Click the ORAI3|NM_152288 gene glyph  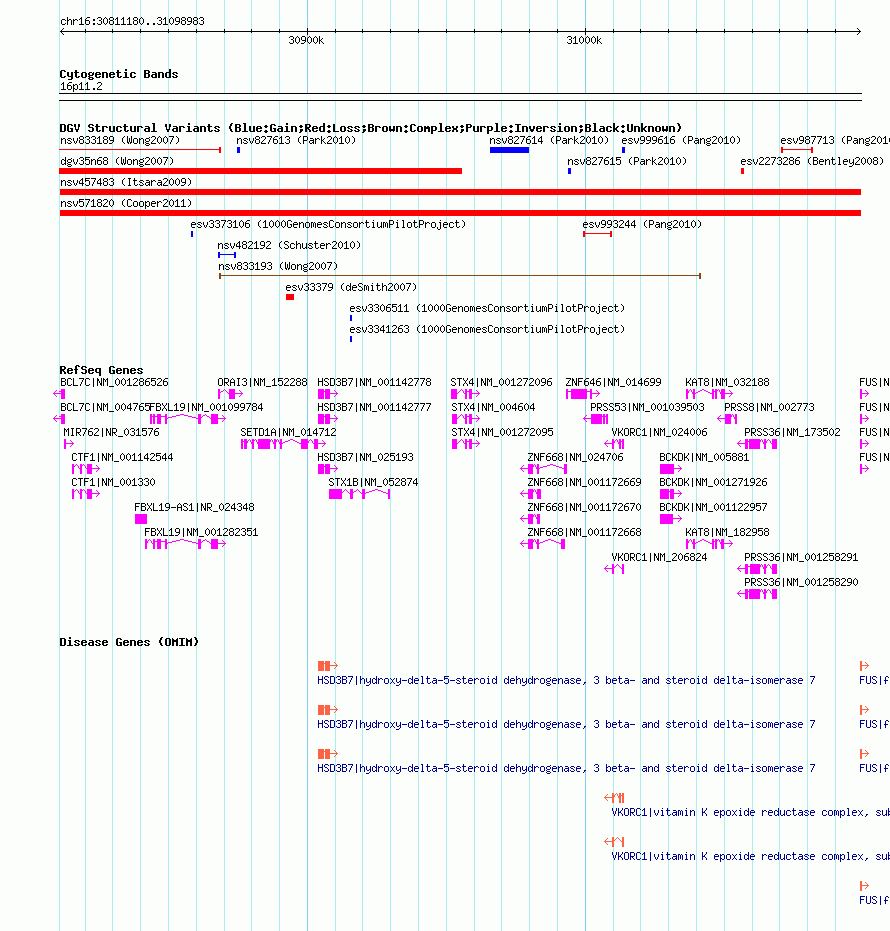[230, 394]
